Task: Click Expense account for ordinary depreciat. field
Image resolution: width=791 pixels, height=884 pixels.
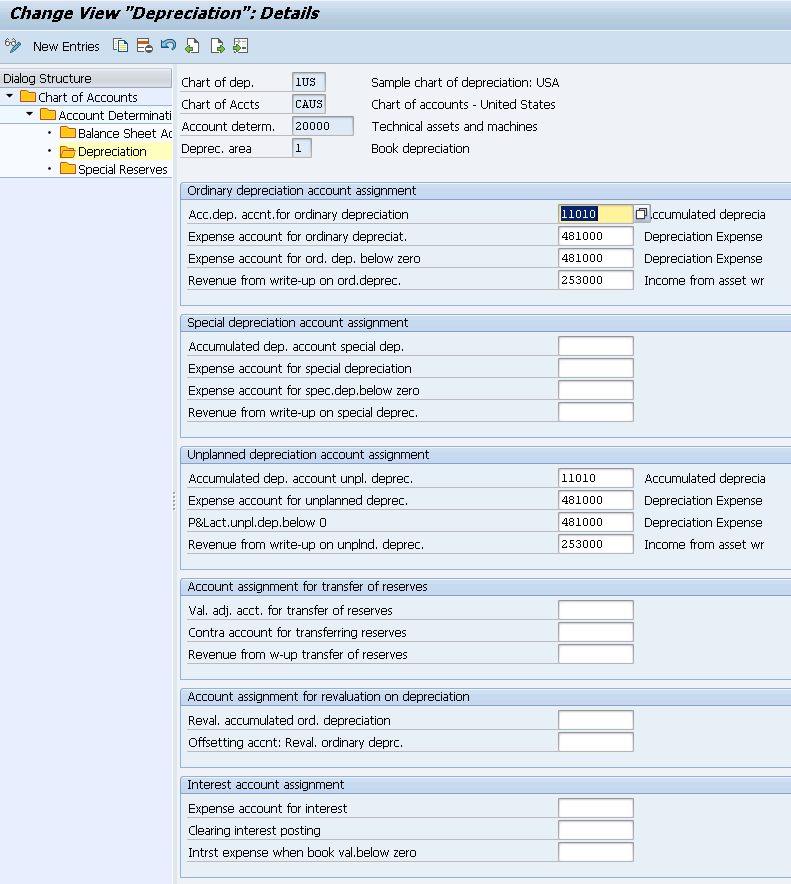Action: [x=595, y=236]
